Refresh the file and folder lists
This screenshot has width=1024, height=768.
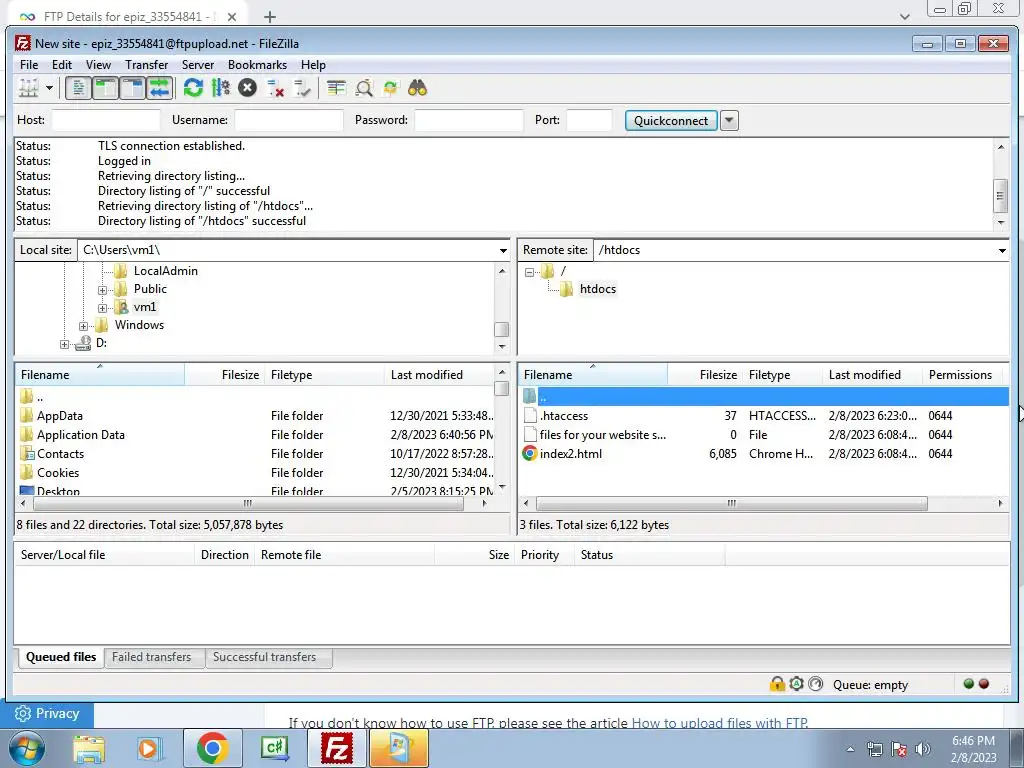193,88
